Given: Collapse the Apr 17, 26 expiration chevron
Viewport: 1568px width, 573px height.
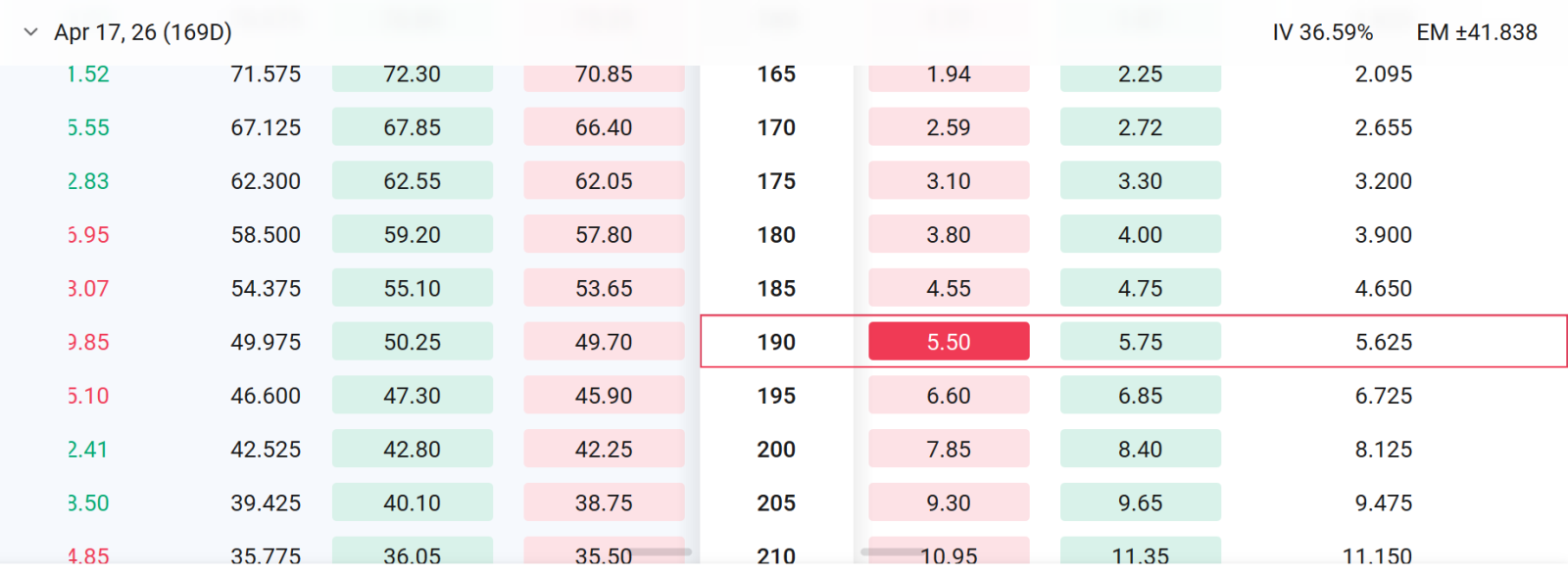Looking at the screenshot, I should pos(31,32).
